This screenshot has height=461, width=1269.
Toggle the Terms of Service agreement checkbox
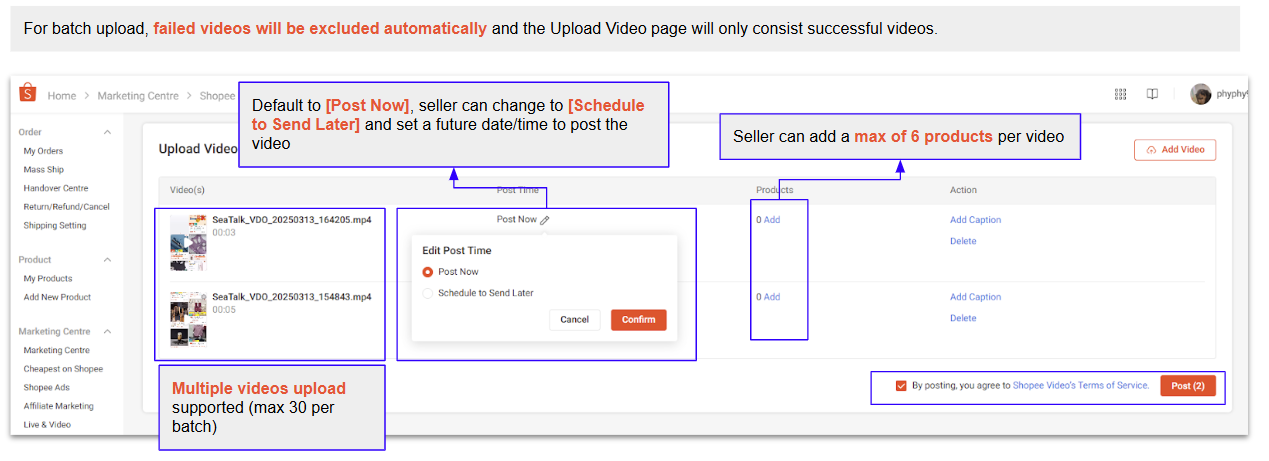[901, 385]
